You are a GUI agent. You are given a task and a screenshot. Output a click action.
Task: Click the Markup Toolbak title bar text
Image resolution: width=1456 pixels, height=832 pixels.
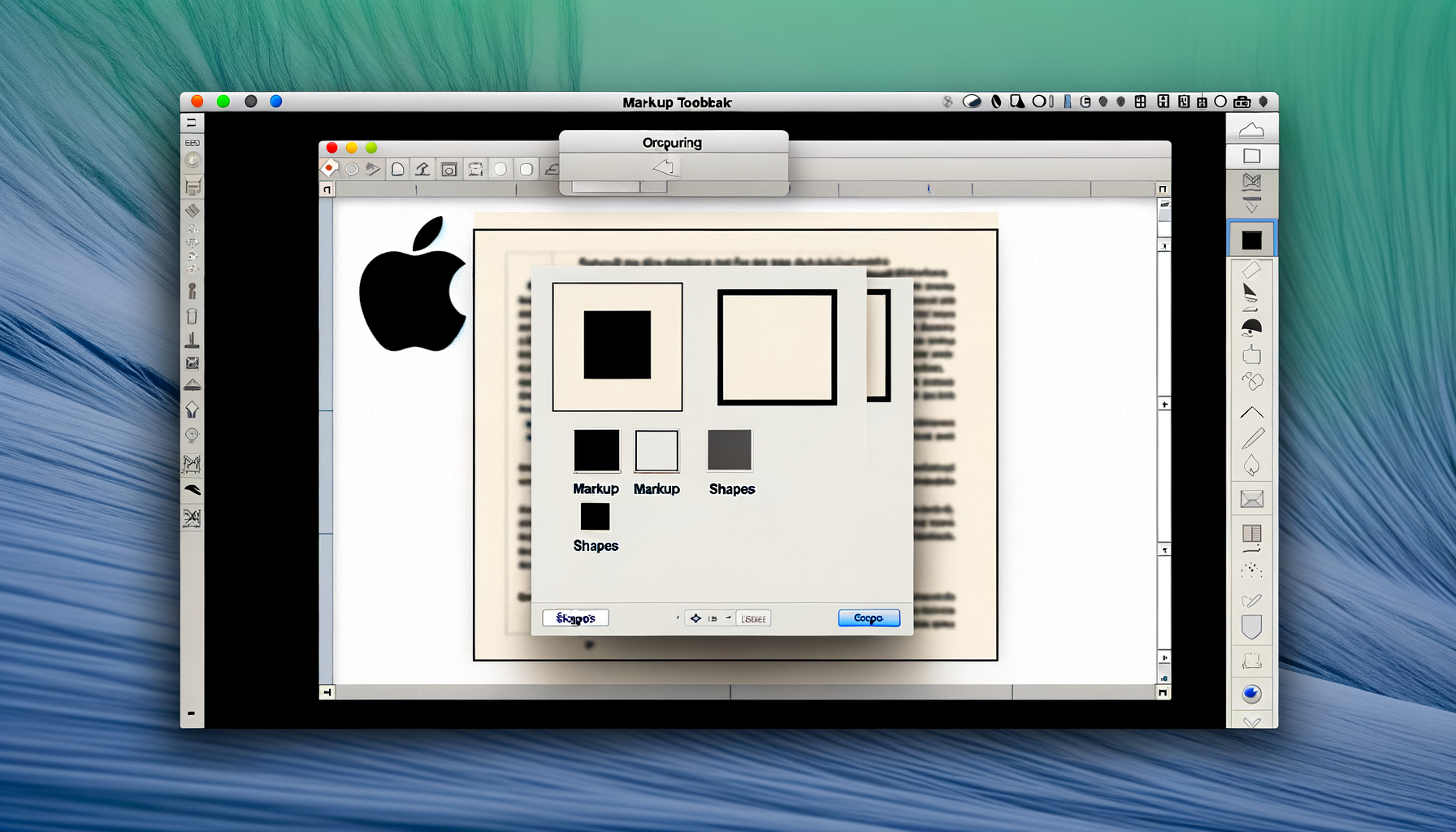[677, 102]
